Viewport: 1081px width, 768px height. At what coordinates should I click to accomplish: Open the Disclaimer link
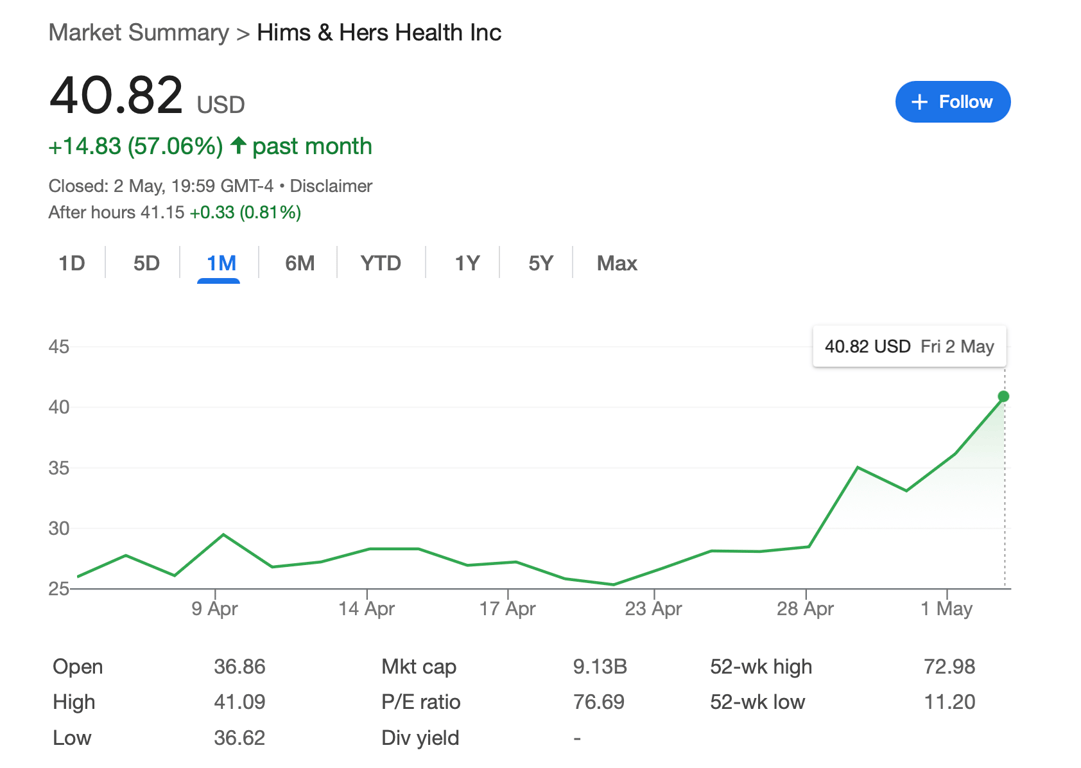tap(331, 186)
